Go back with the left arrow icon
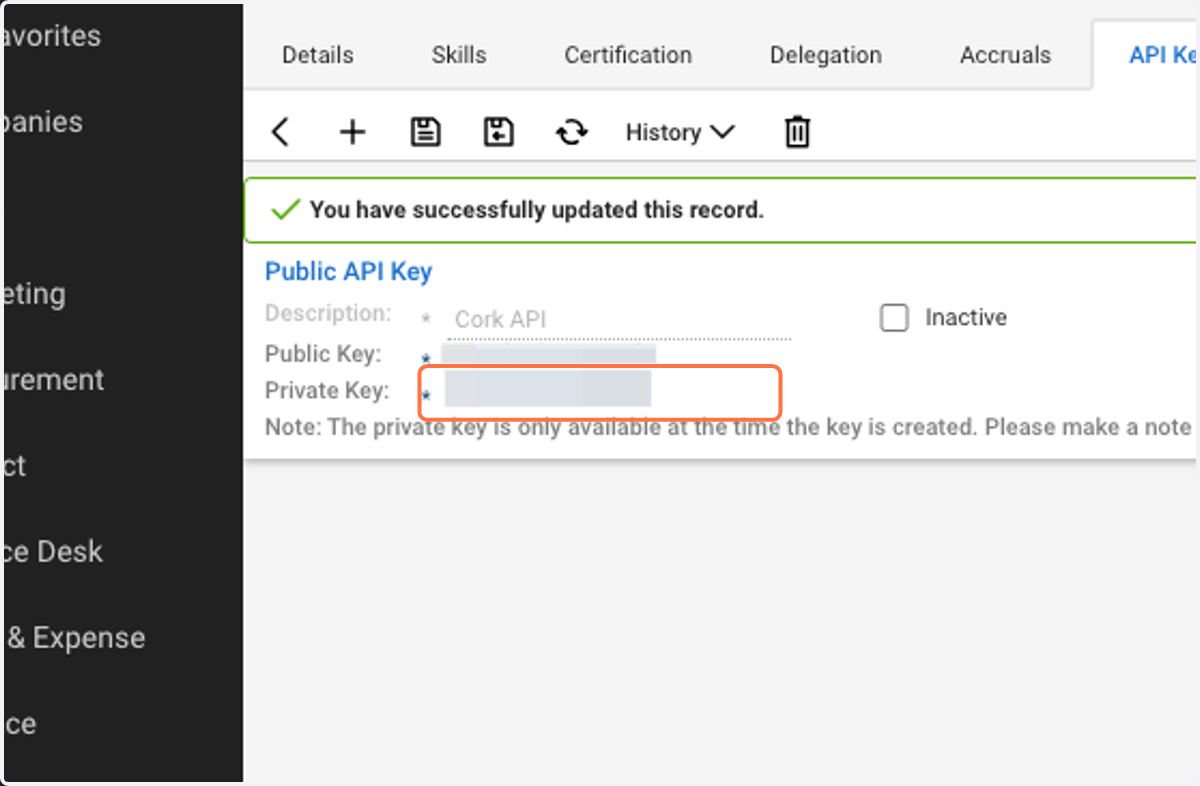 click(280, 132)
